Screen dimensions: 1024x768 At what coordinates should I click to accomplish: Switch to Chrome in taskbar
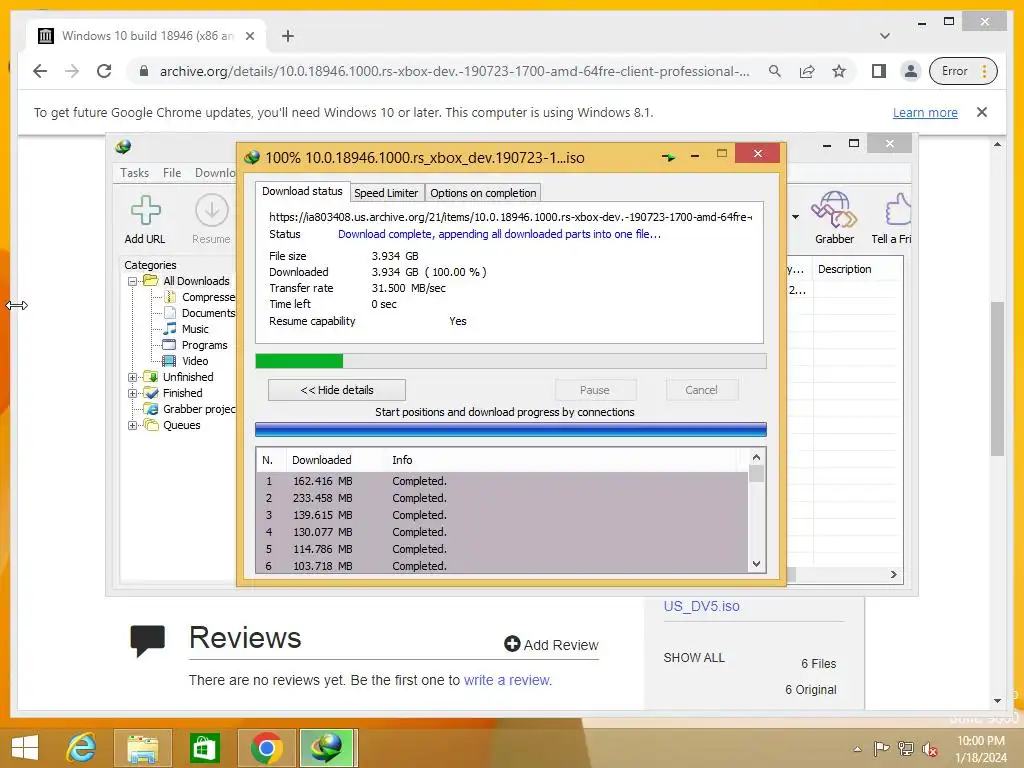266,748
